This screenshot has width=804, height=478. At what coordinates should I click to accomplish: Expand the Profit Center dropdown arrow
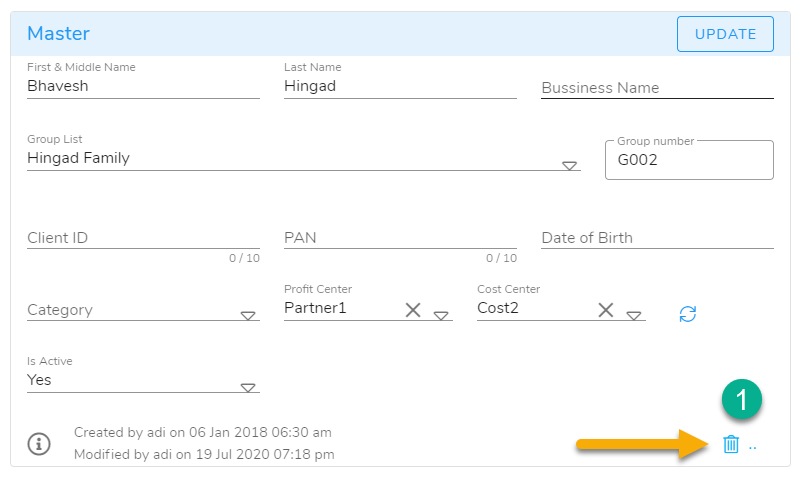tap(441, 316)
